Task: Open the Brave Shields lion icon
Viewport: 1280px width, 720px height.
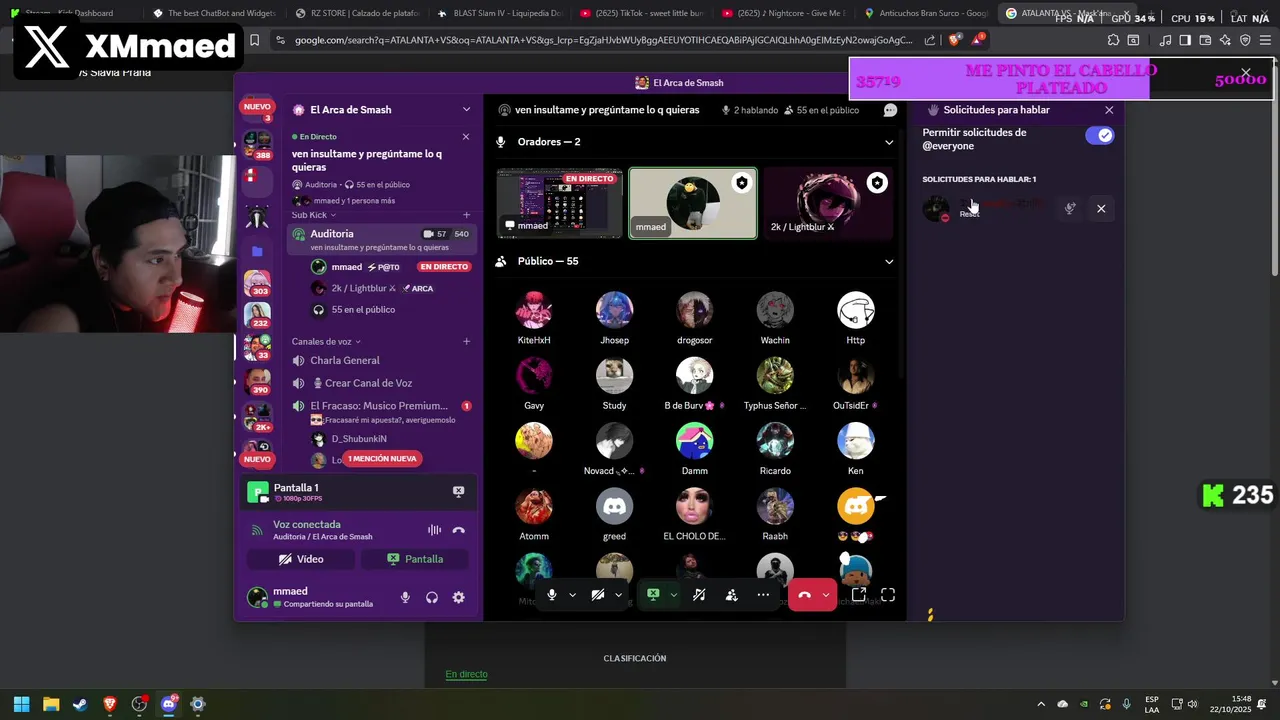Action: coord(953,40)
